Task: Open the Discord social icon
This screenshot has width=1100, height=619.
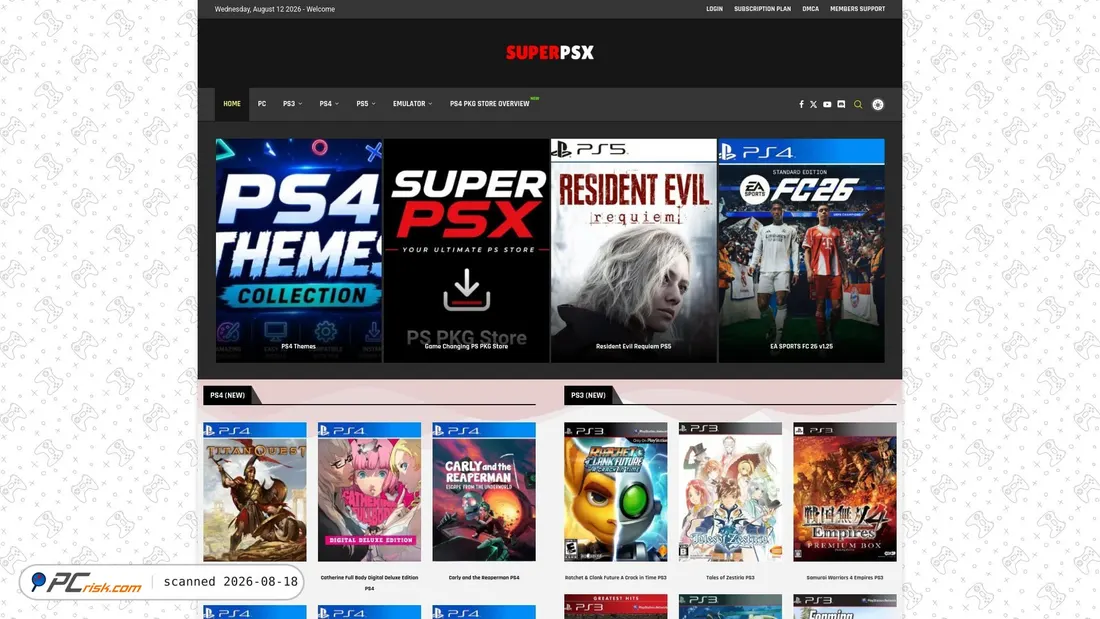Action: 841,105
